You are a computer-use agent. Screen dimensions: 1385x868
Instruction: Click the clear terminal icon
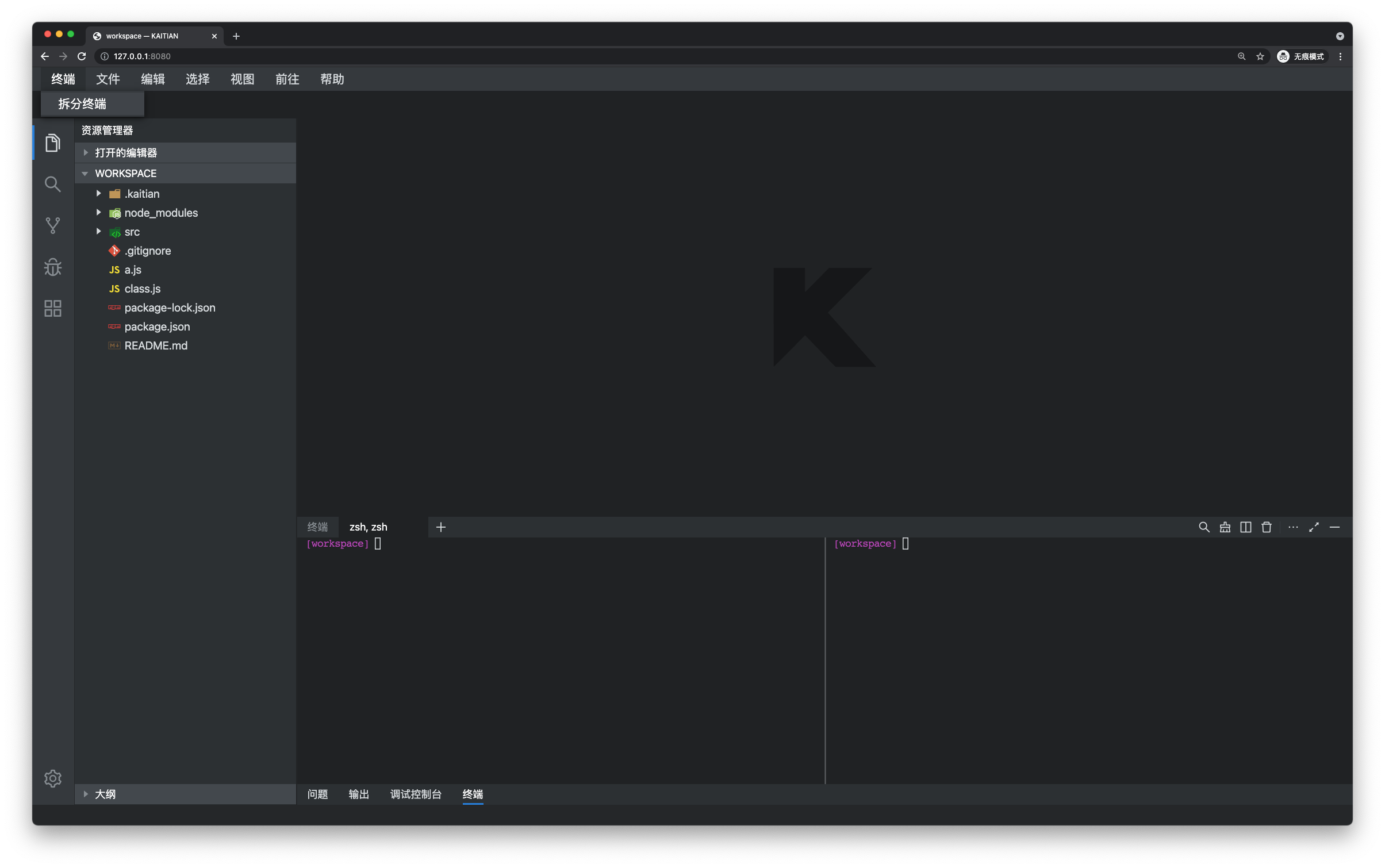[x=1225, y=527]
